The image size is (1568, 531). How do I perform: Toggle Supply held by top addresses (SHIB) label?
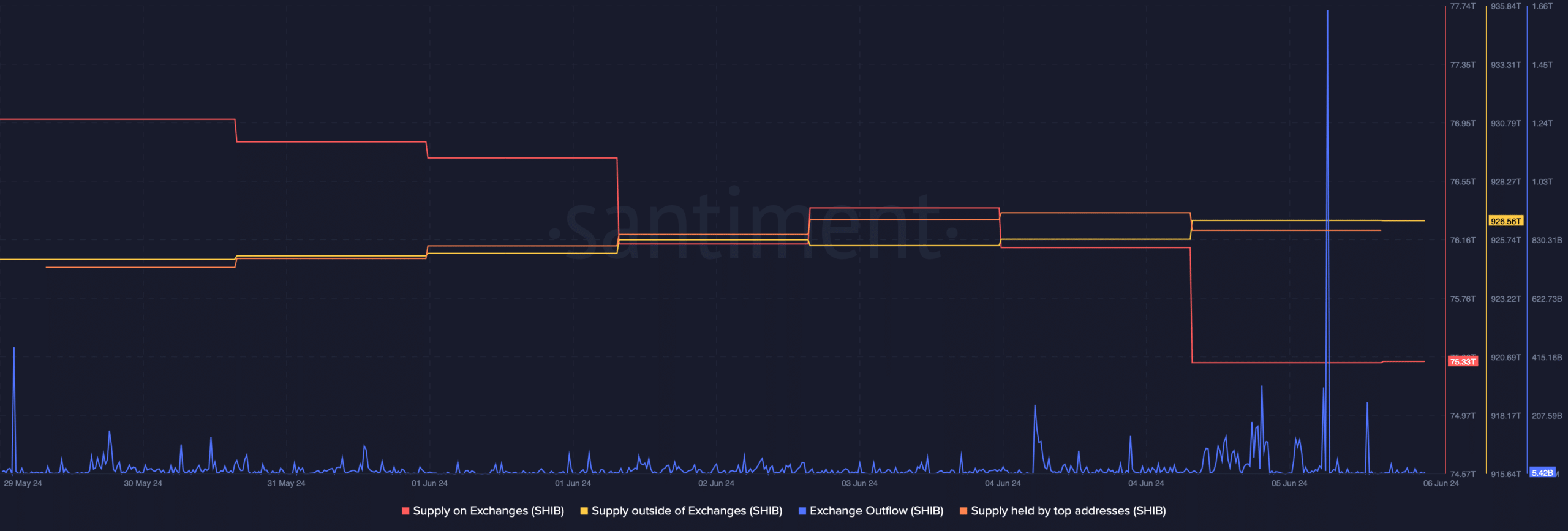pos(1068,511)
